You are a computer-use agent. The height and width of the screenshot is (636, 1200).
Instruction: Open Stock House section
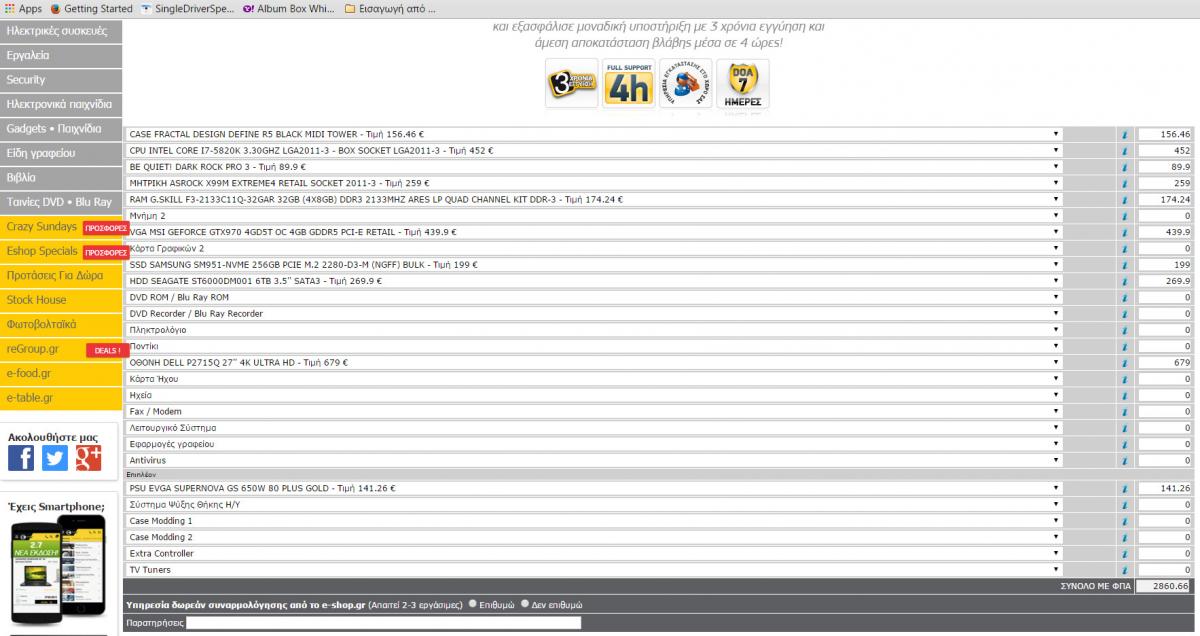61,300
